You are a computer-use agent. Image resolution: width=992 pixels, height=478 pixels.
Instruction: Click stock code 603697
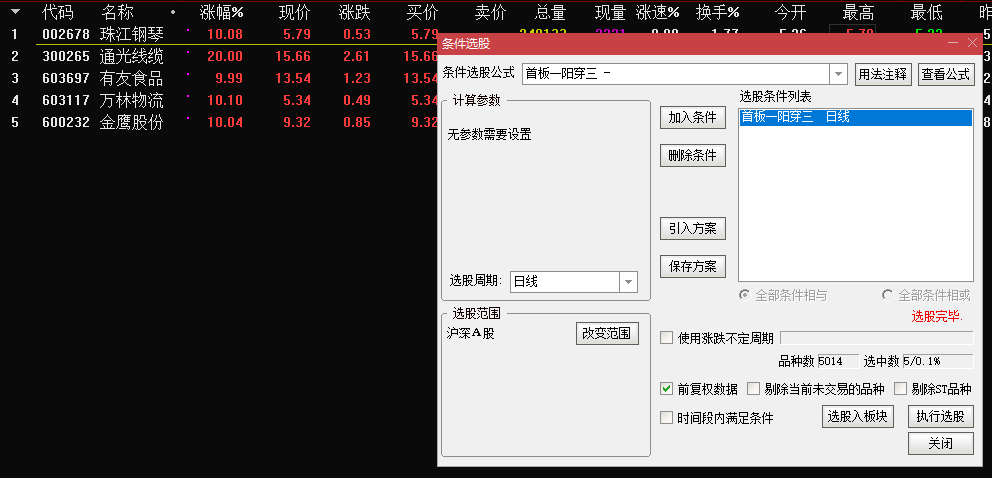66,78
